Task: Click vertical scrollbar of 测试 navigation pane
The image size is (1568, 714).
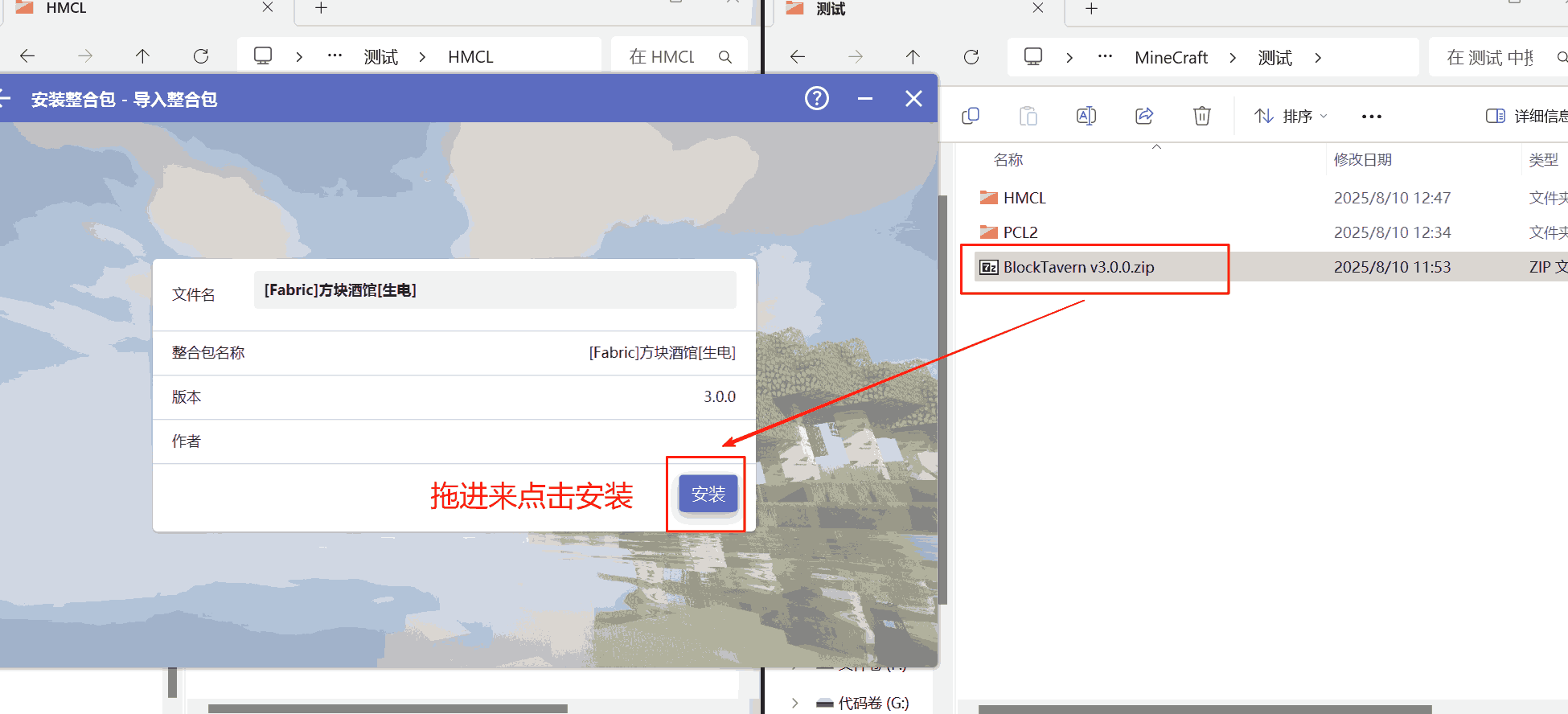Action: pos(943,400)
